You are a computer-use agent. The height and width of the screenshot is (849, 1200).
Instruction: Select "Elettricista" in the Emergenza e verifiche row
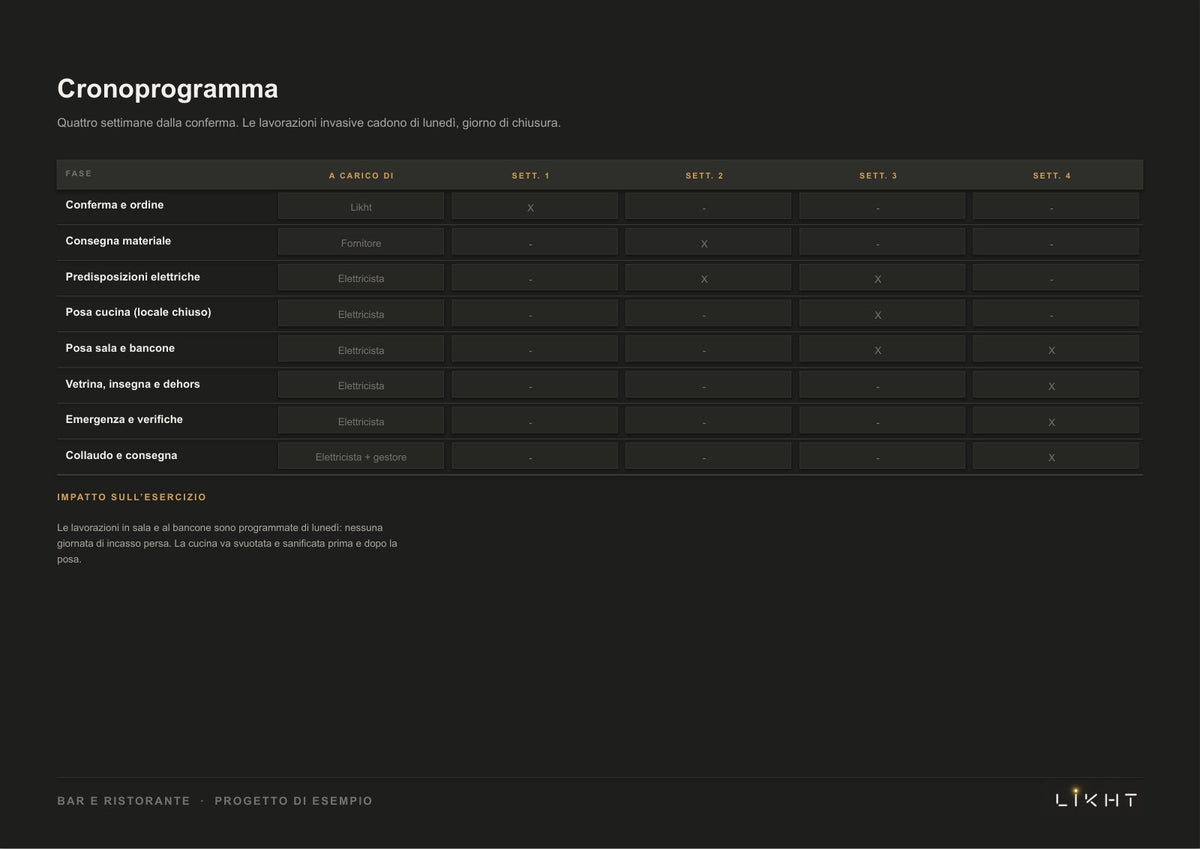point(361,421)
